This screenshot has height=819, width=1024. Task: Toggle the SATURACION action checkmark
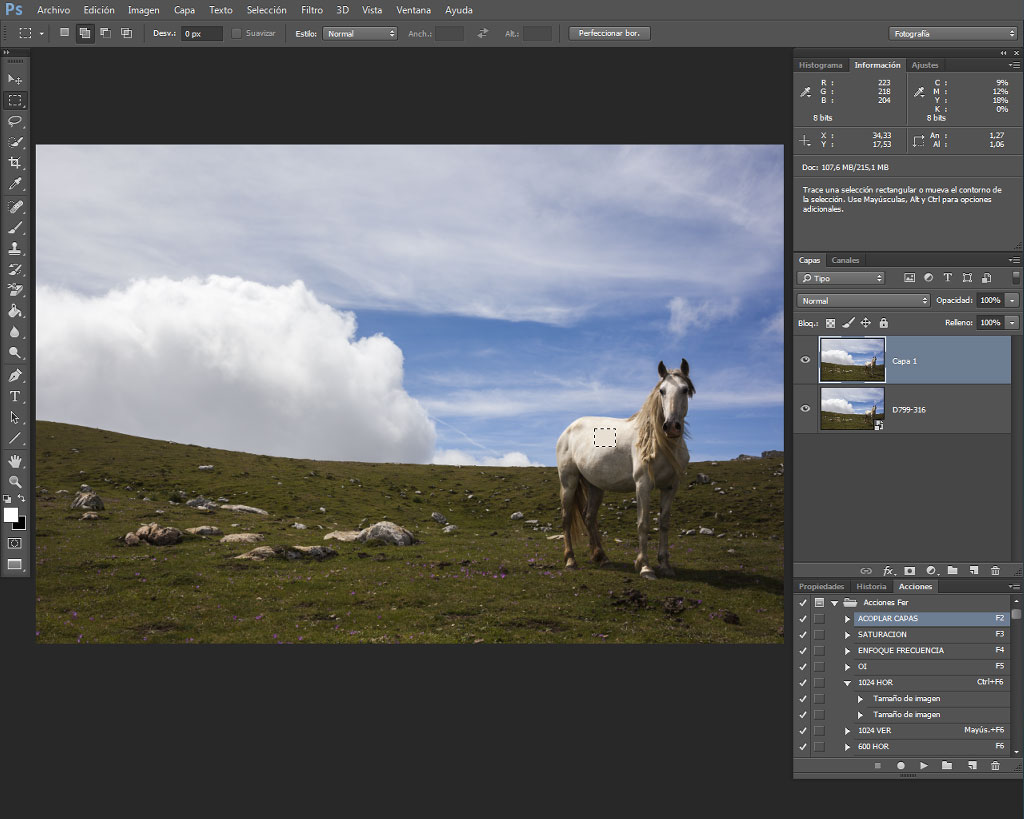point(803,635)
